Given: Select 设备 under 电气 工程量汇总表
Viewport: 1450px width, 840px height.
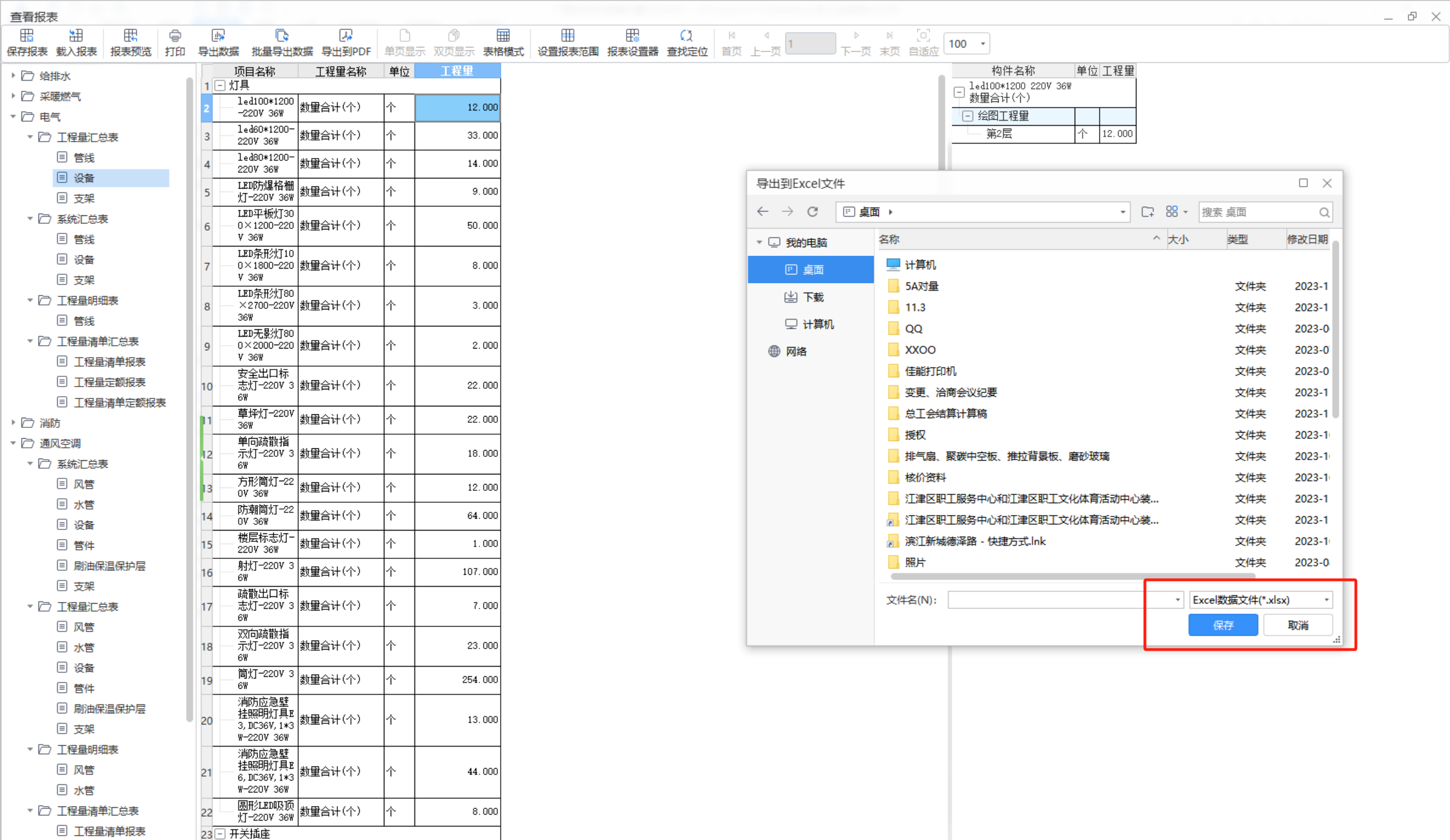Looking at the screenshot, I should coord(112,178).
